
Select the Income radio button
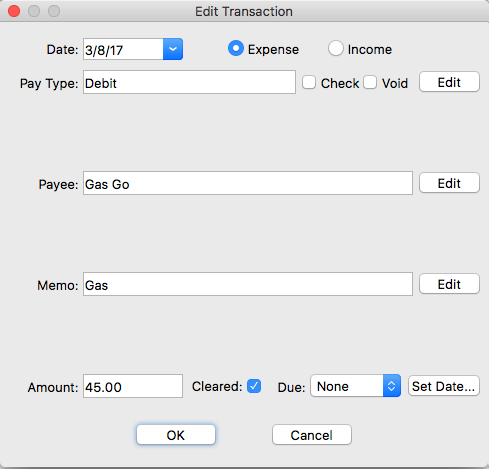(x=335, y=48)
